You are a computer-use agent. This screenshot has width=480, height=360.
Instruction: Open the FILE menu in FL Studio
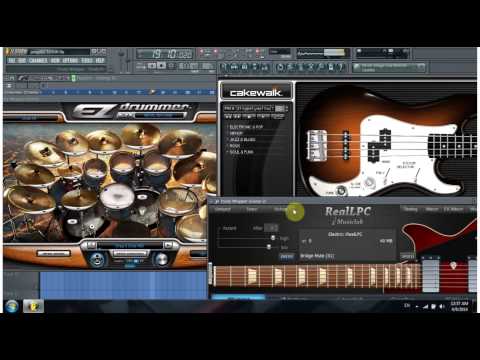tap(12, 61)
